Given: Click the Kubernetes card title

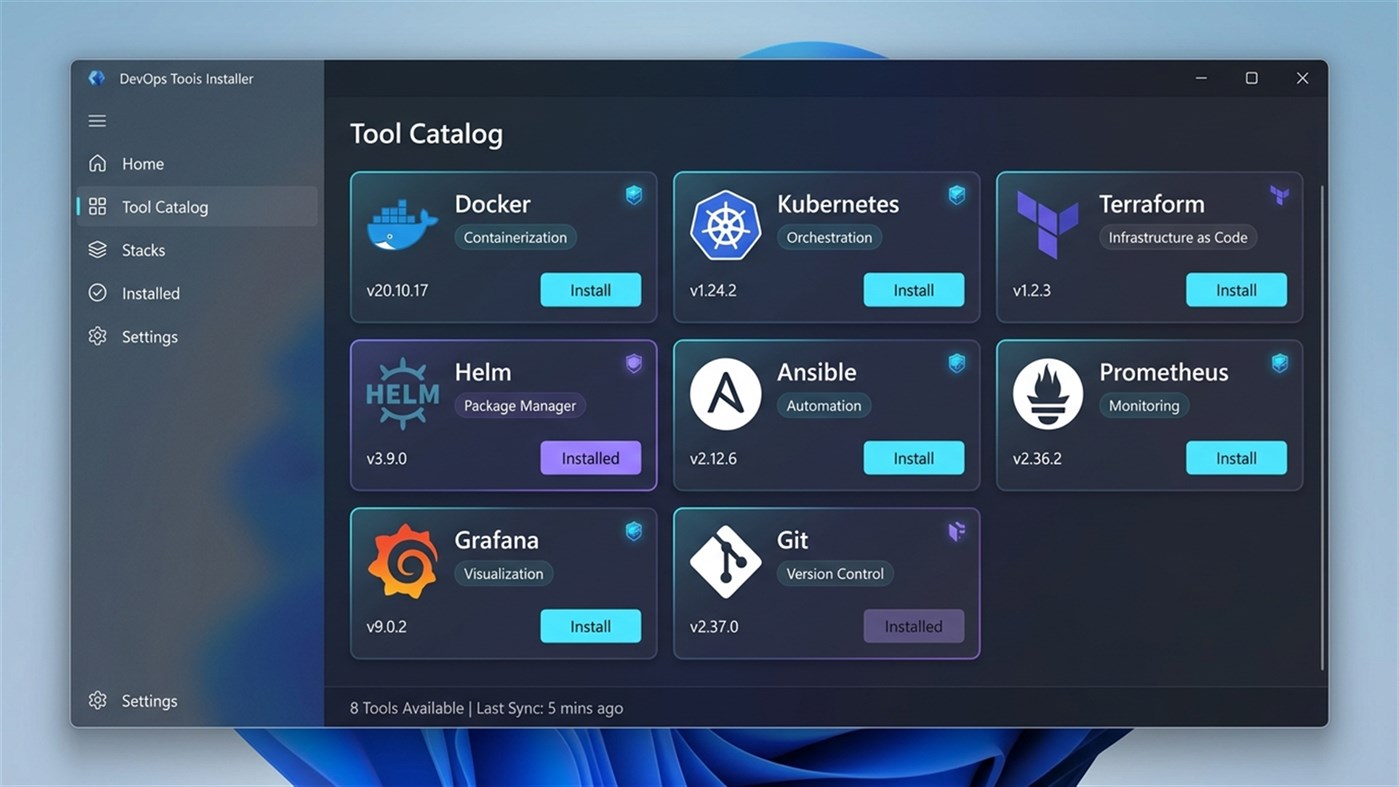Looking at the screenshot, I should click(838, 204).
